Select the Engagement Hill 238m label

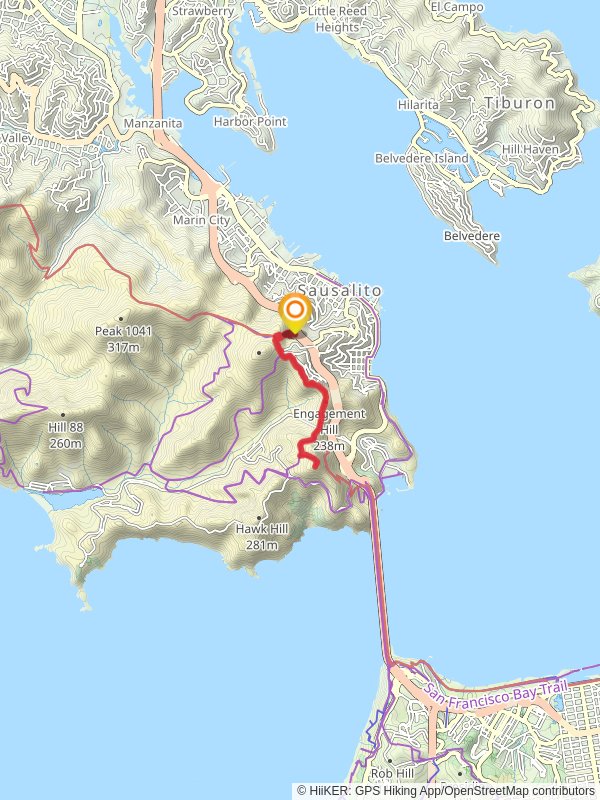(330, 430)
